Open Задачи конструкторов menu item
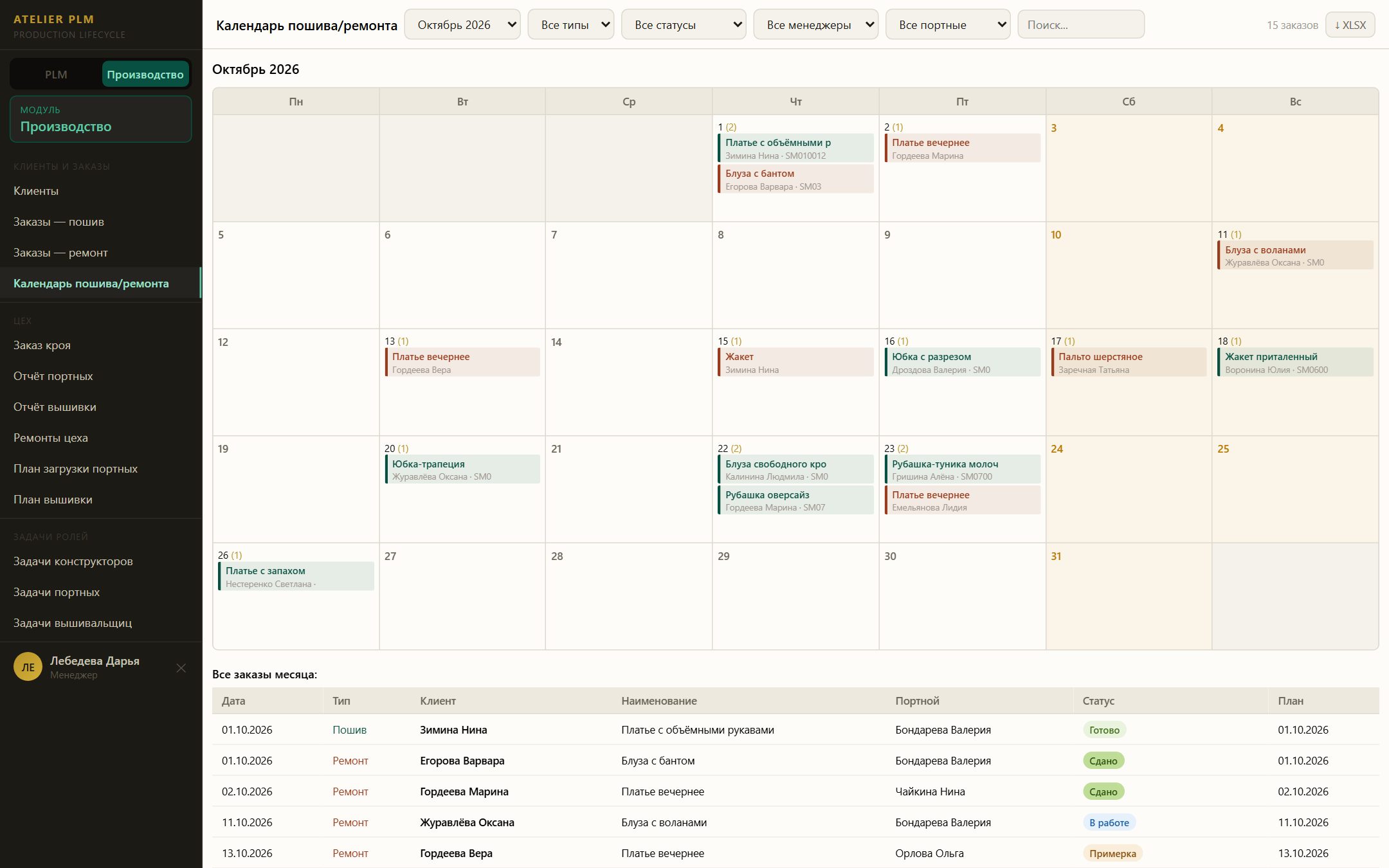Screen dimensions: 1389x868 tap(73, 561)
